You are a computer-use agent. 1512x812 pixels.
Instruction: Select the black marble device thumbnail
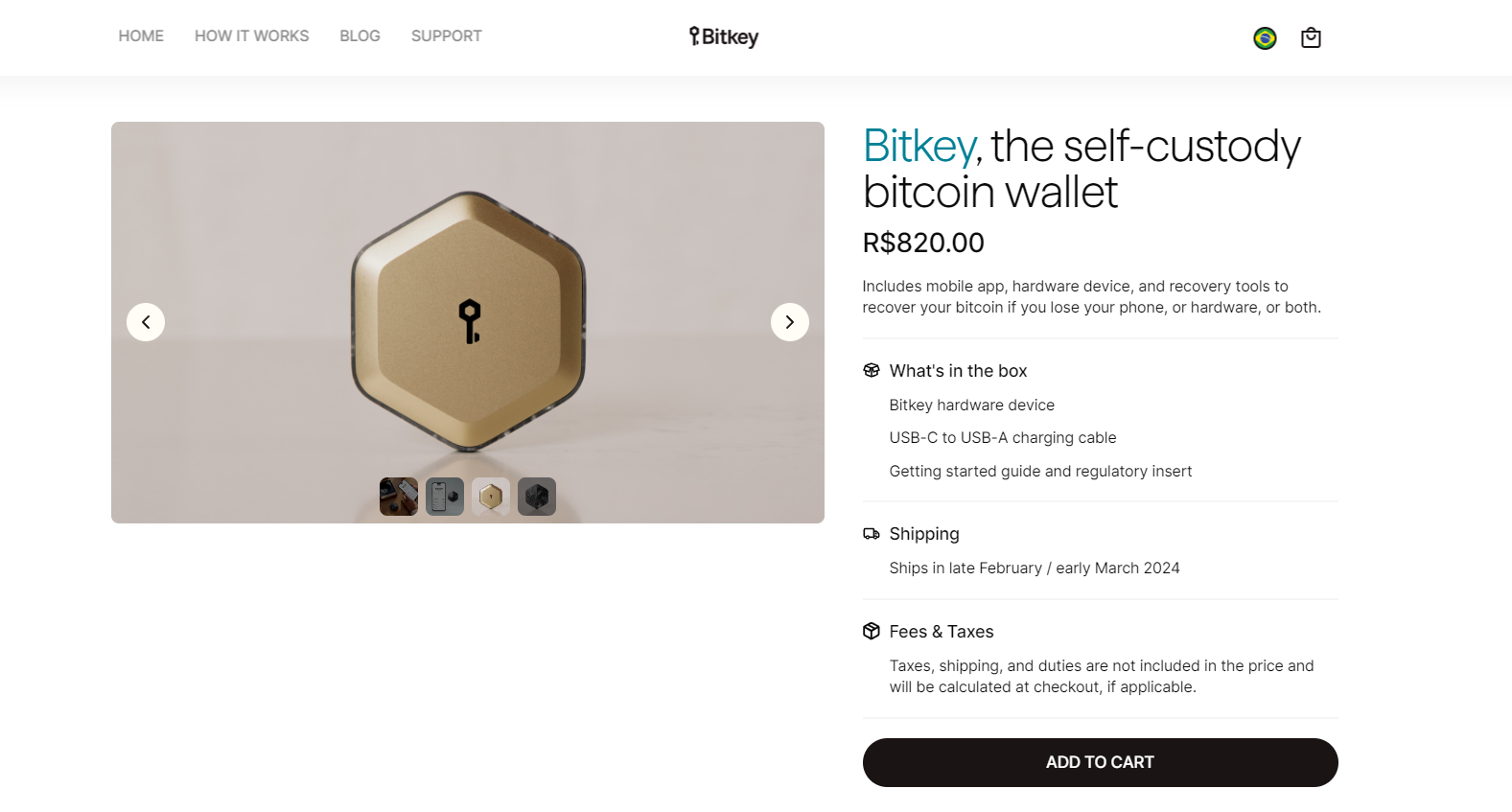pyautogui.click(x=537, y=497)
